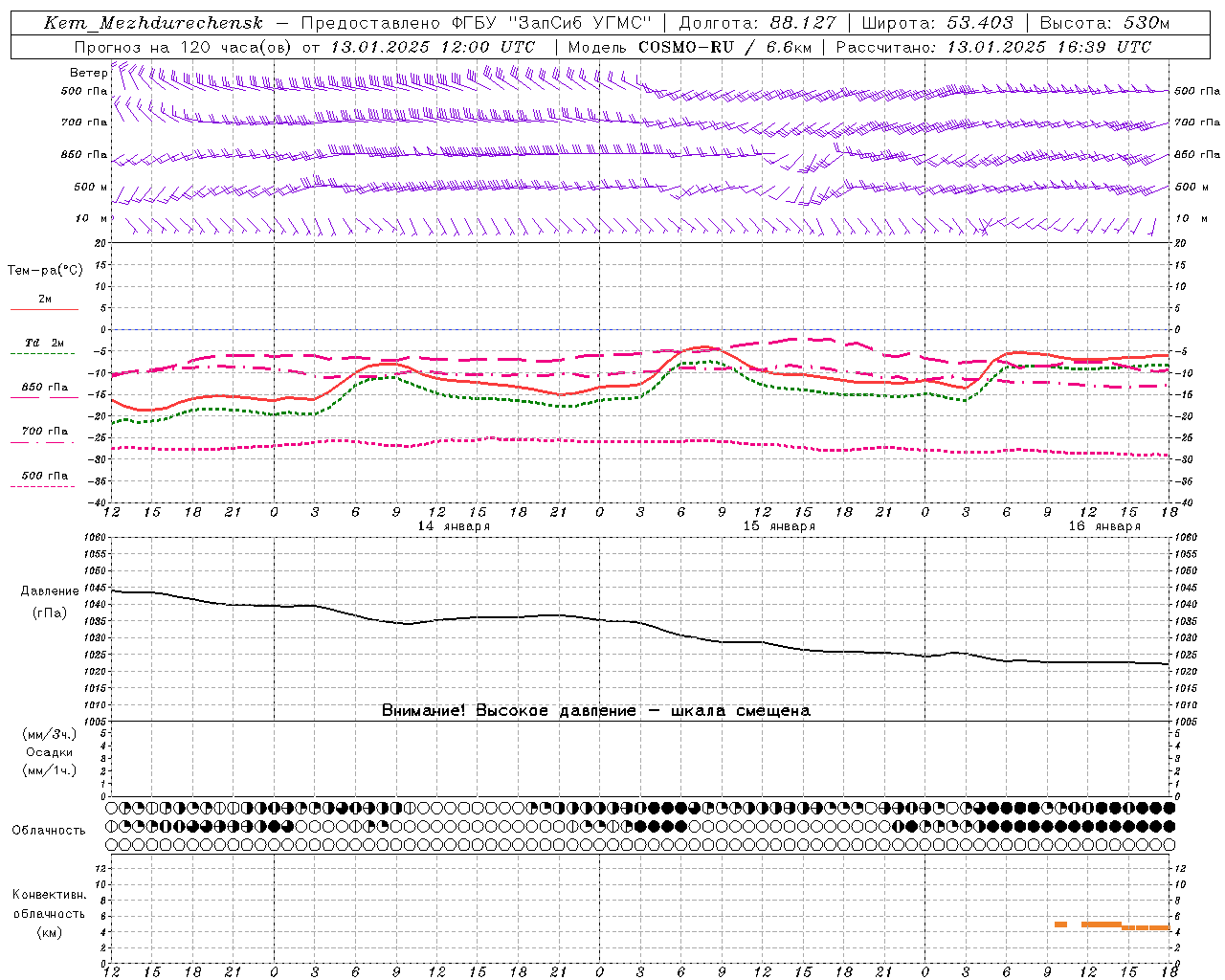Click the Осадки panel label

pos(50,752)
